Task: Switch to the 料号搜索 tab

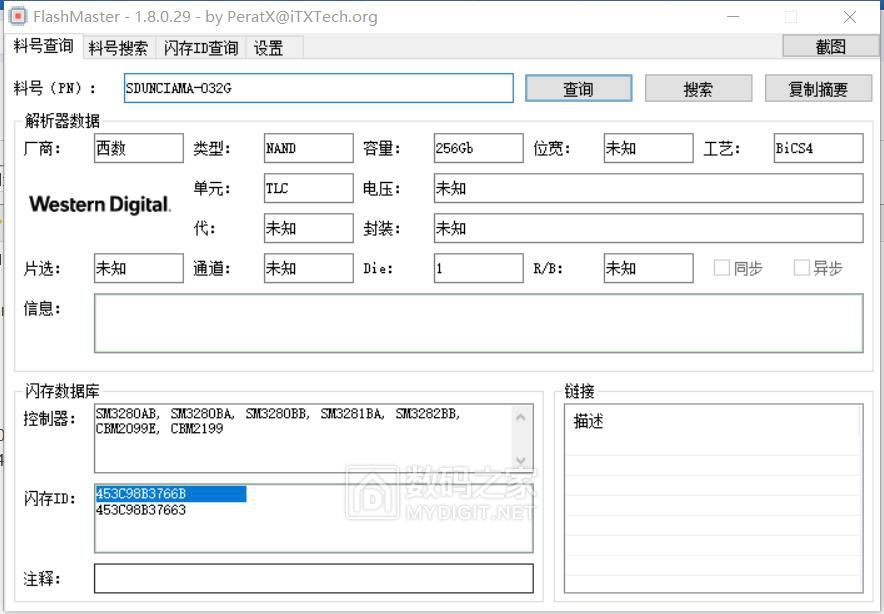Action: 120,47
